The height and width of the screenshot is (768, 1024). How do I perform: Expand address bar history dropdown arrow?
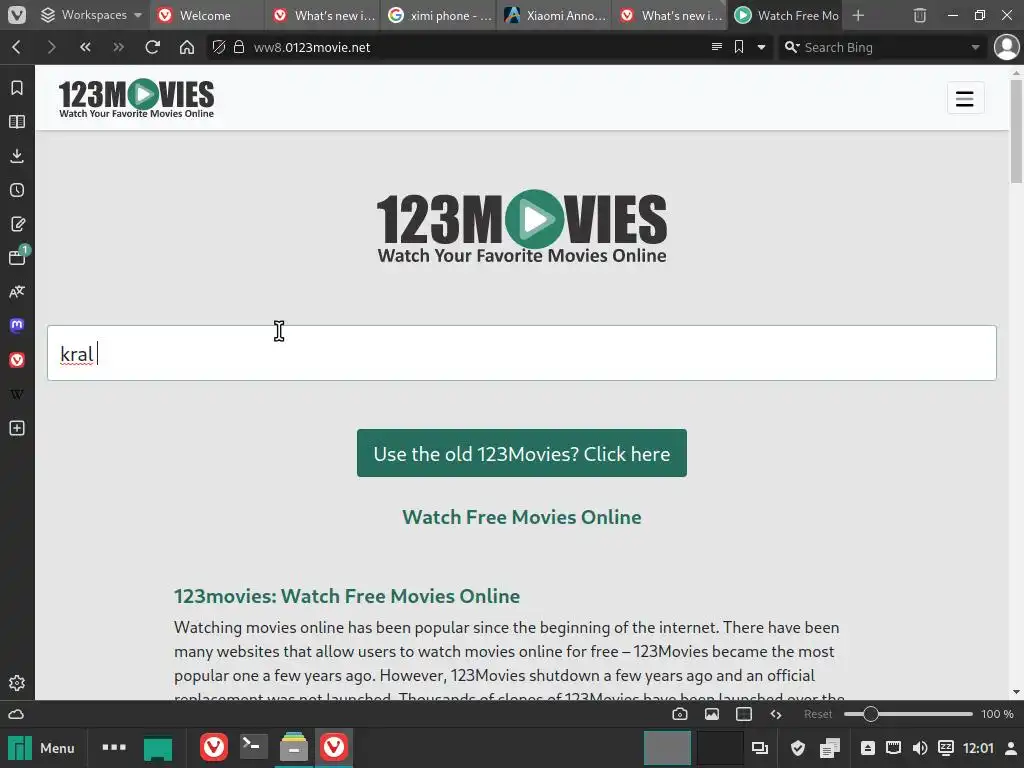click(761, 47)
